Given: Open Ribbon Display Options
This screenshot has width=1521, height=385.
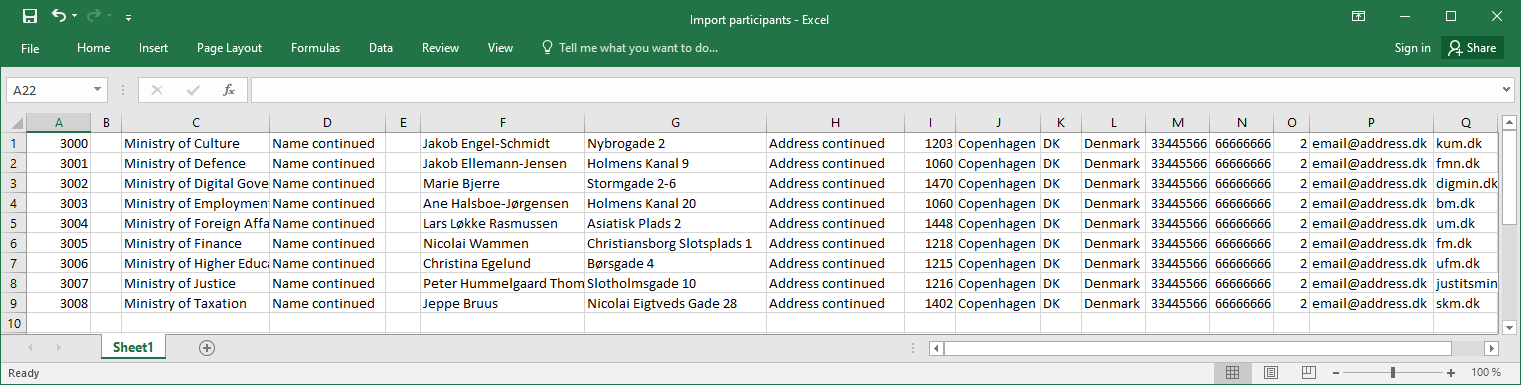Looking at the screenshot, I should point(1358,16).
